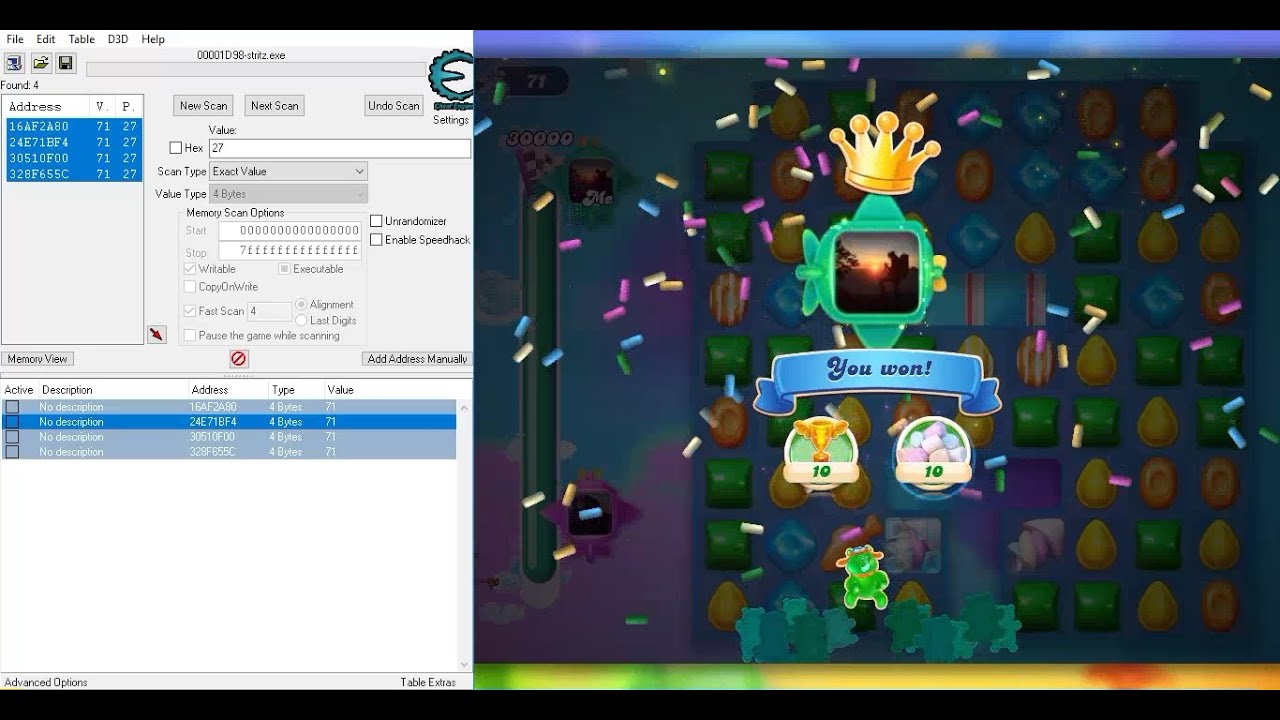Screen dimensions: 1280x720
Task: Click the Stop address field
Action: click(290, 251)
